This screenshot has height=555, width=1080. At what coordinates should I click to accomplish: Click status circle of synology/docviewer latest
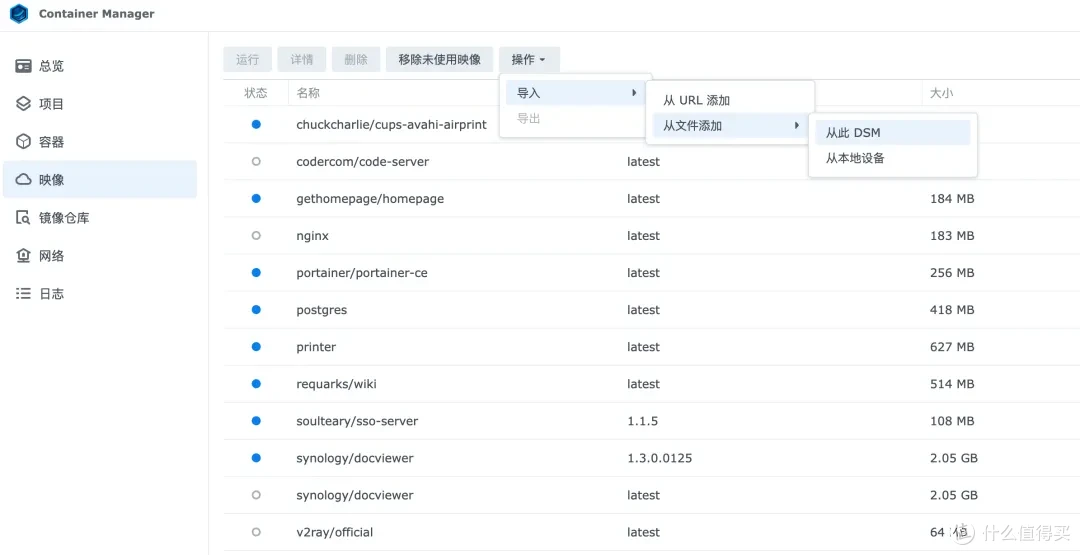point(256,495)
